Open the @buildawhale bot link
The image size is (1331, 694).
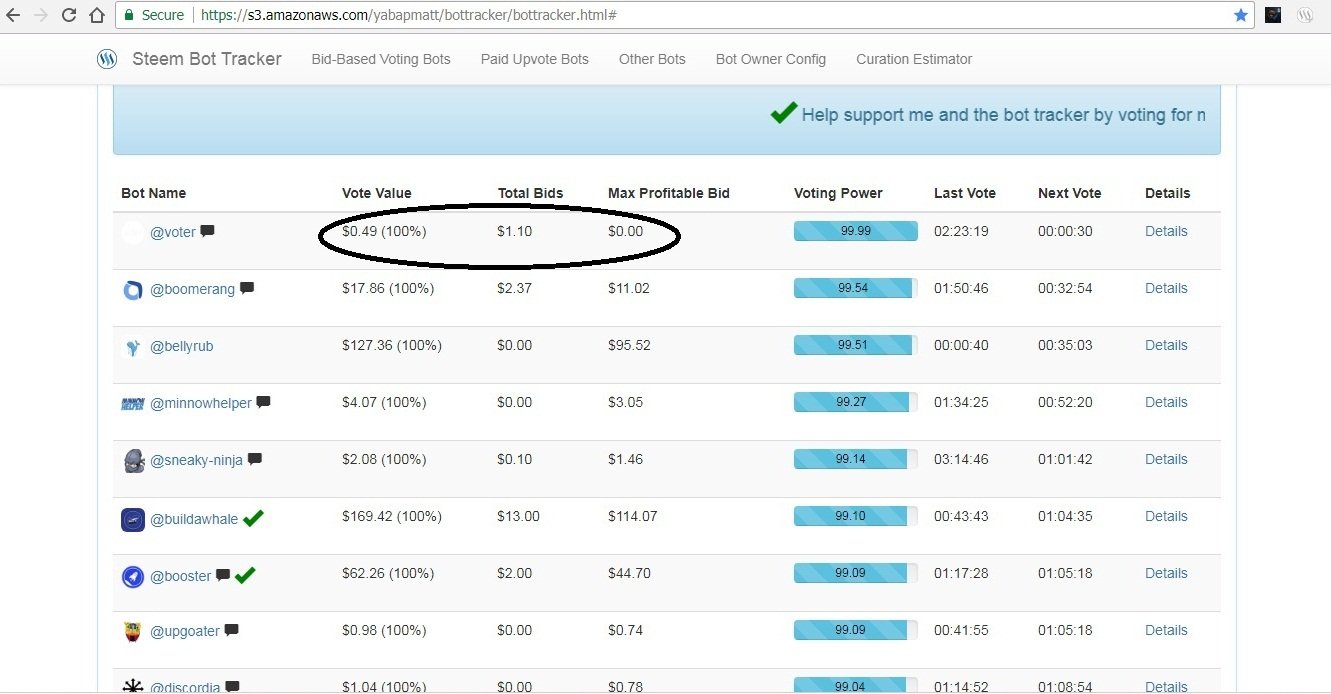coord(194,517)
